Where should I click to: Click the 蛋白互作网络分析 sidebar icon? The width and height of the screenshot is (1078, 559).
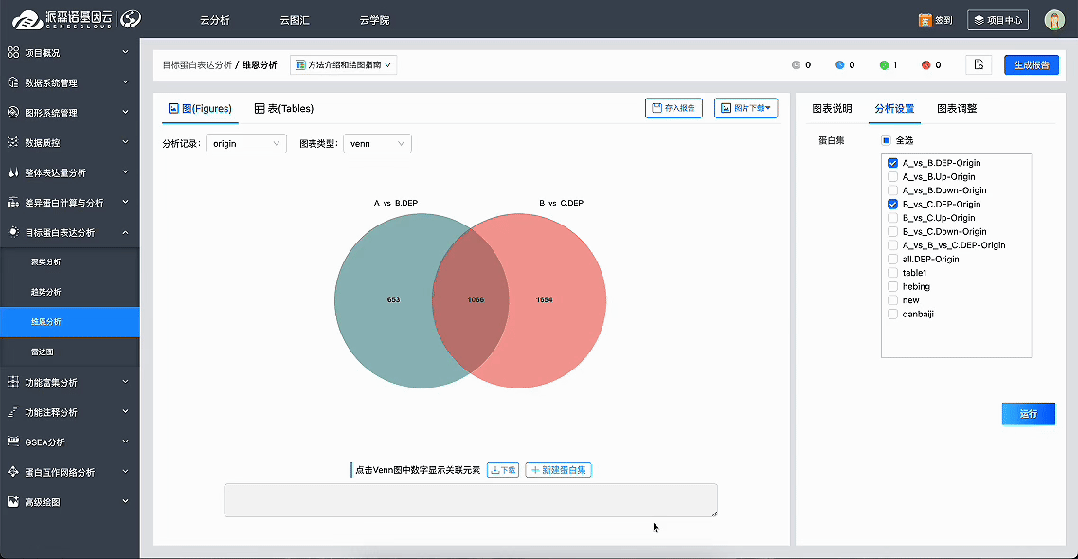click(x=13, y=472)
